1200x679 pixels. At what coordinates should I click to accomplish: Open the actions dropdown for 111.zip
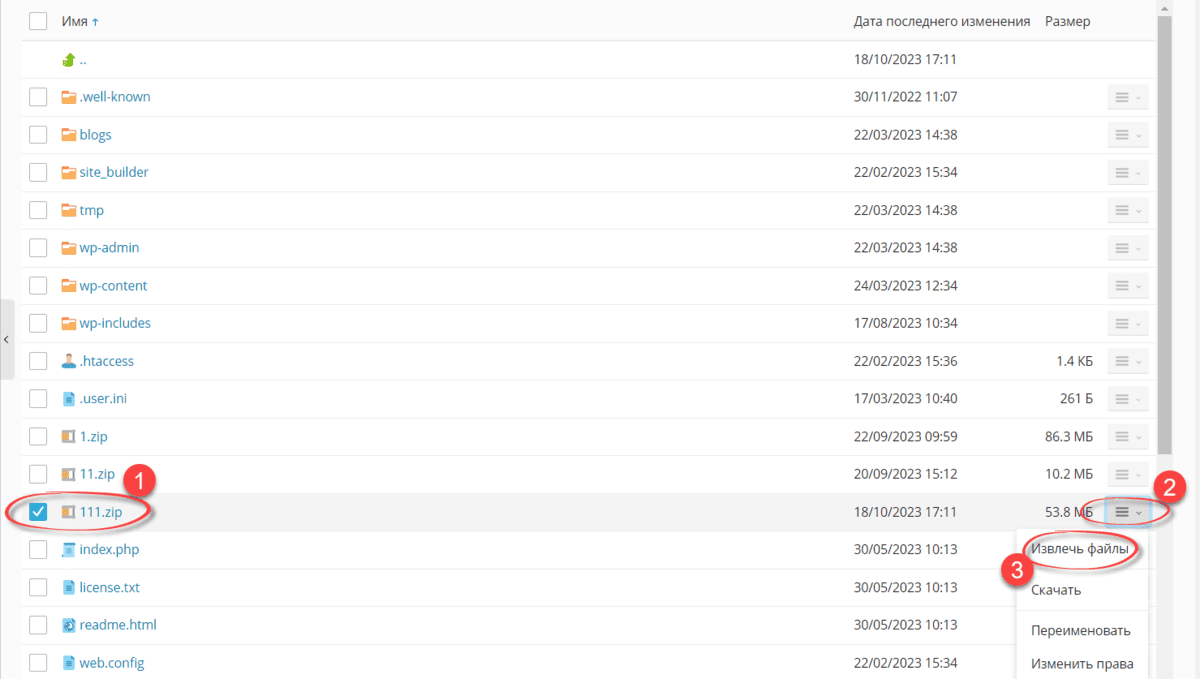tap(1127, 512)
